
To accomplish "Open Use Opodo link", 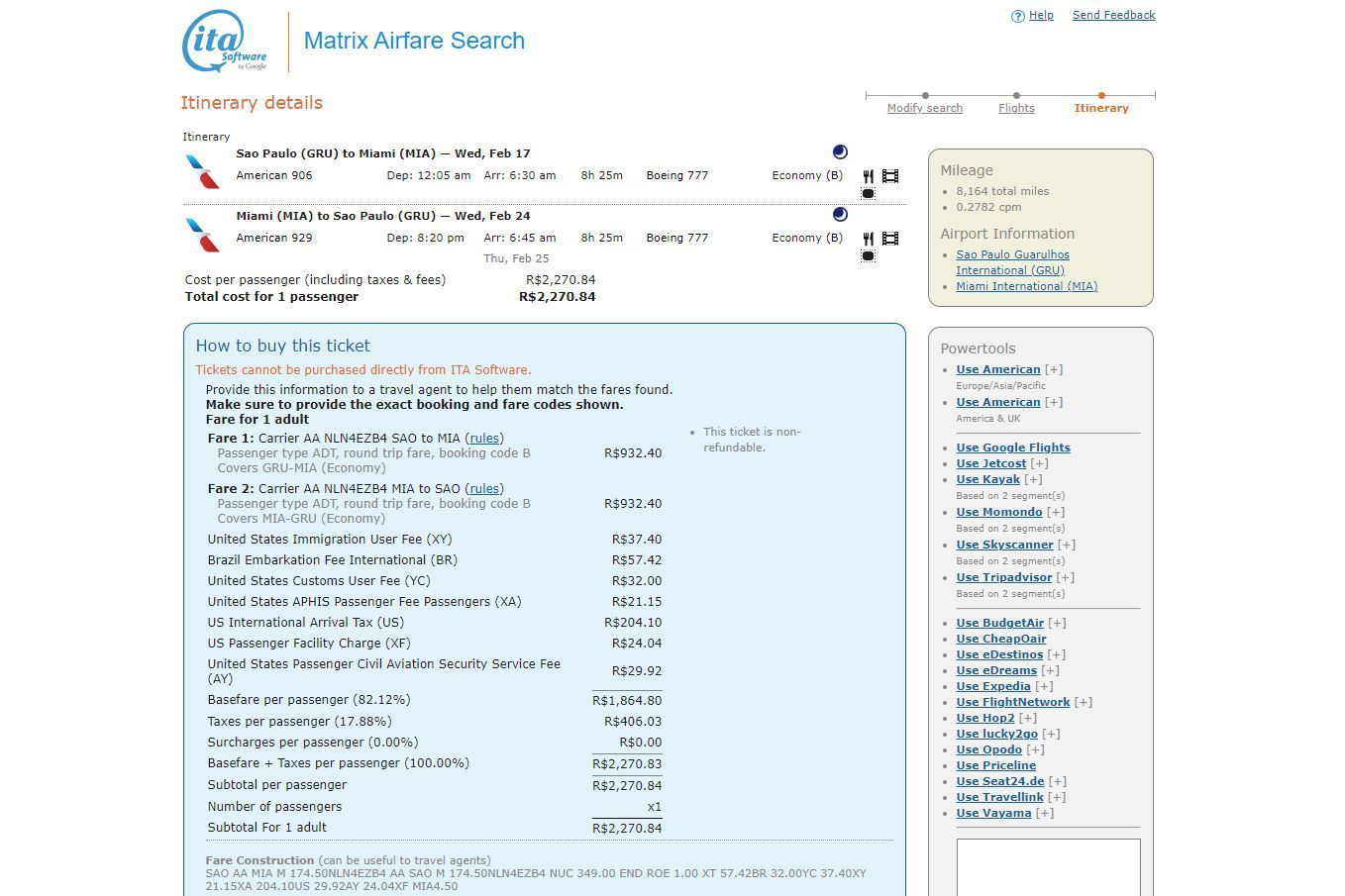I will (989, 749).
